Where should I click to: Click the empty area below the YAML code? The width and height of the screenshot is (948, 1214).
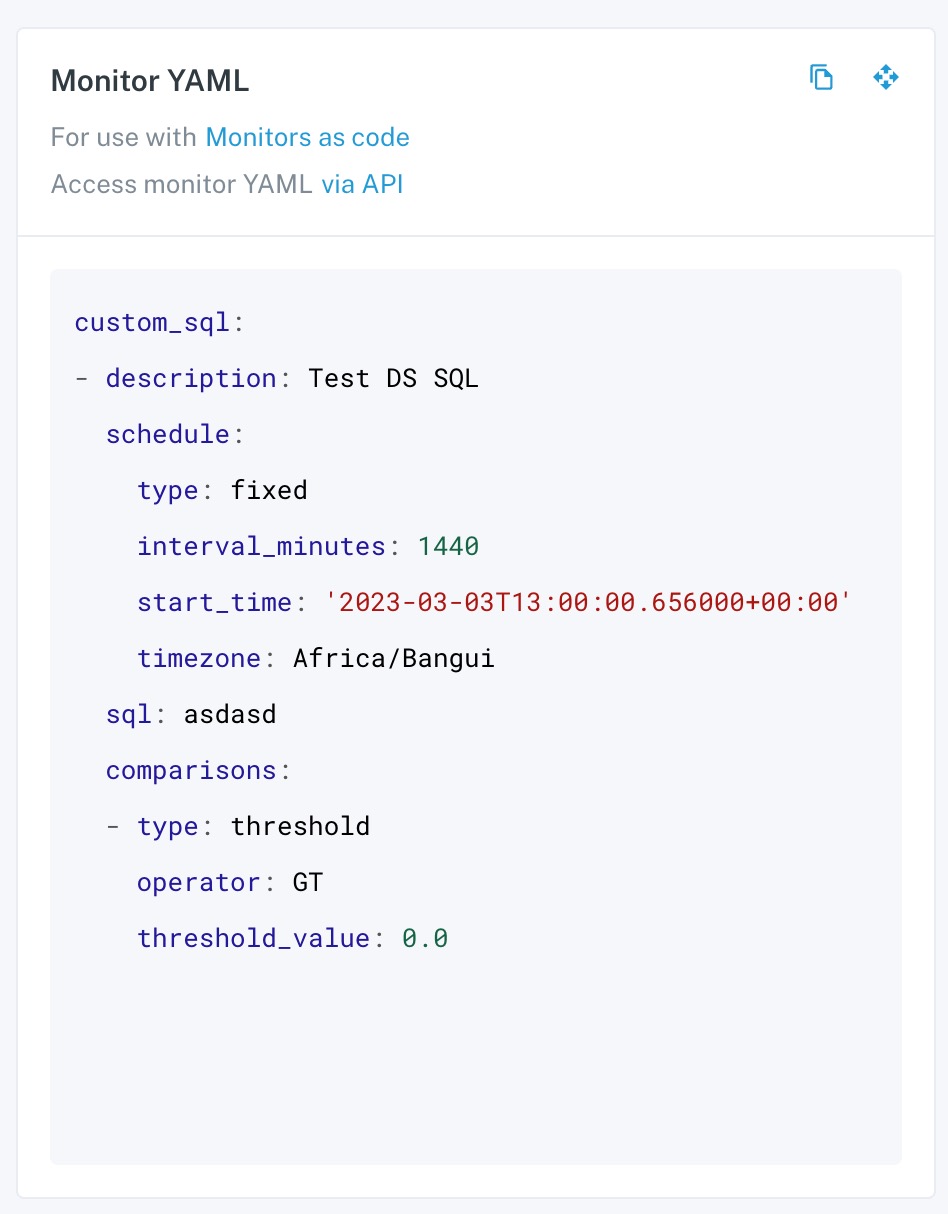coord(476,1060)
